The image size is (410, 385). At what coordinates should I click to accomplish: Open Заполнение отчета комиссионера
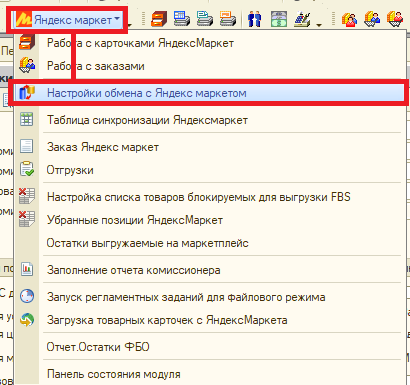pos(210,270)
